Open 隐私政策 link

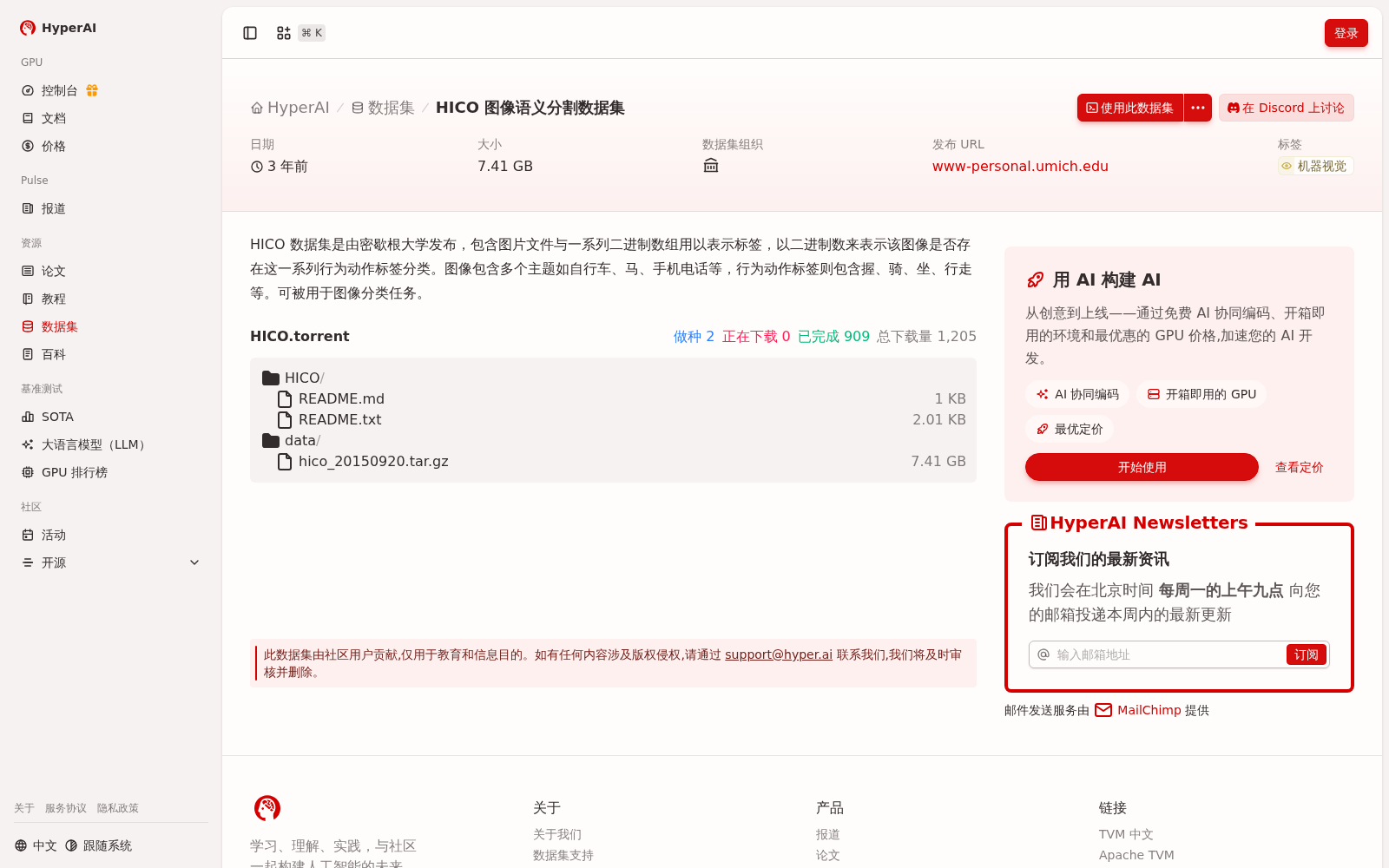[118, 808]
